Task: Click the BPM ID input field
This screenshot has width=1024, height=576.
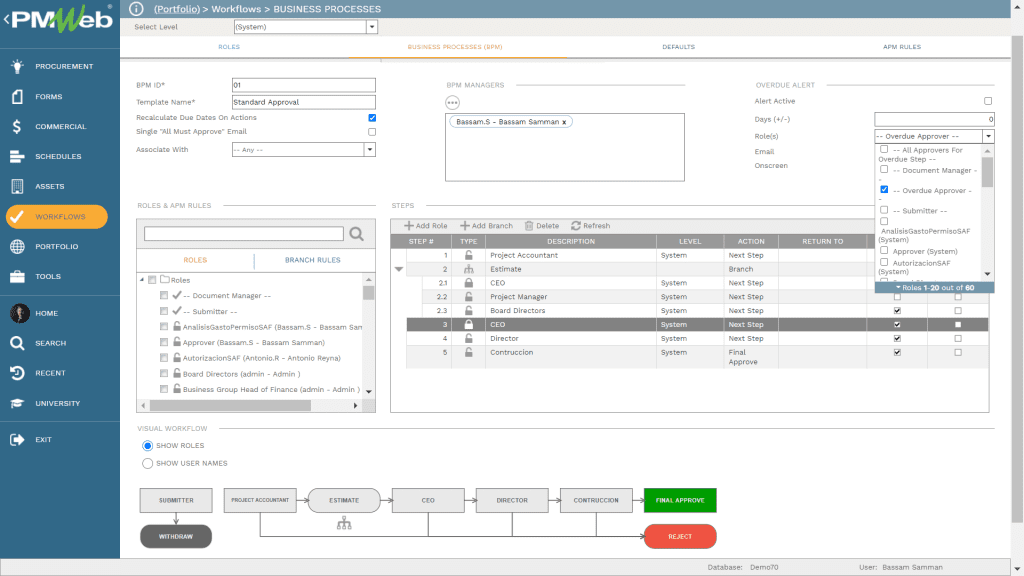Action: tap(304, 85)
